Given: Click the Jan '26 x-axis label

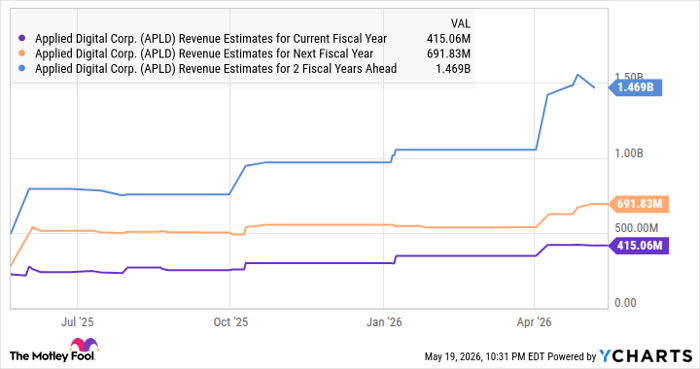Looking at the screenshot, I should 384,322.
